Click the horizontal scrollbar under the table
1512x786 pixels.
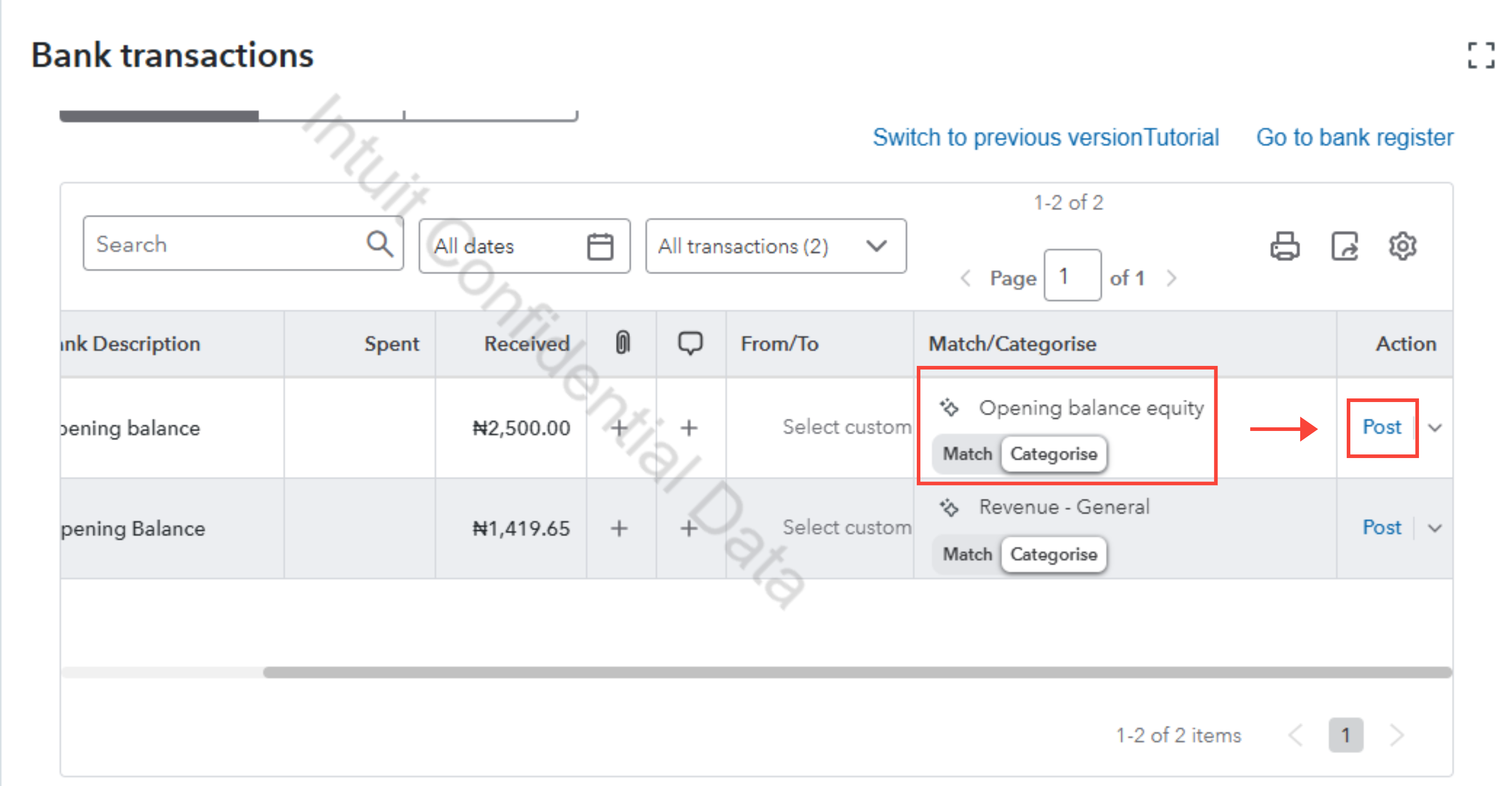[x=857, y=673]
